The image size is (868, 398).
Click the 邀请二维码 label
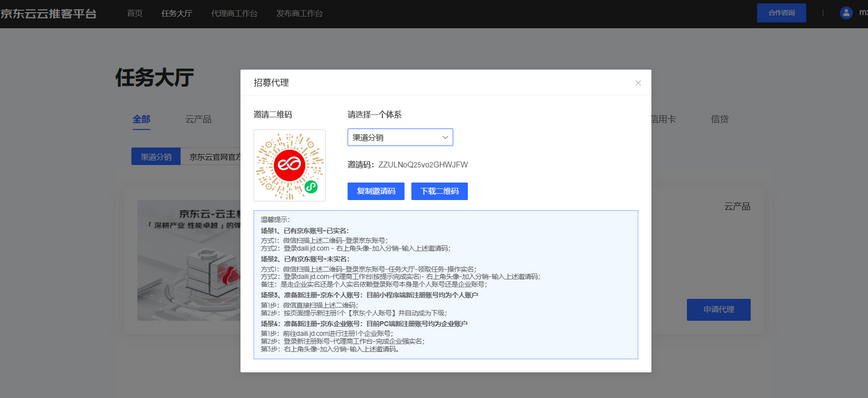coord(273,115)
